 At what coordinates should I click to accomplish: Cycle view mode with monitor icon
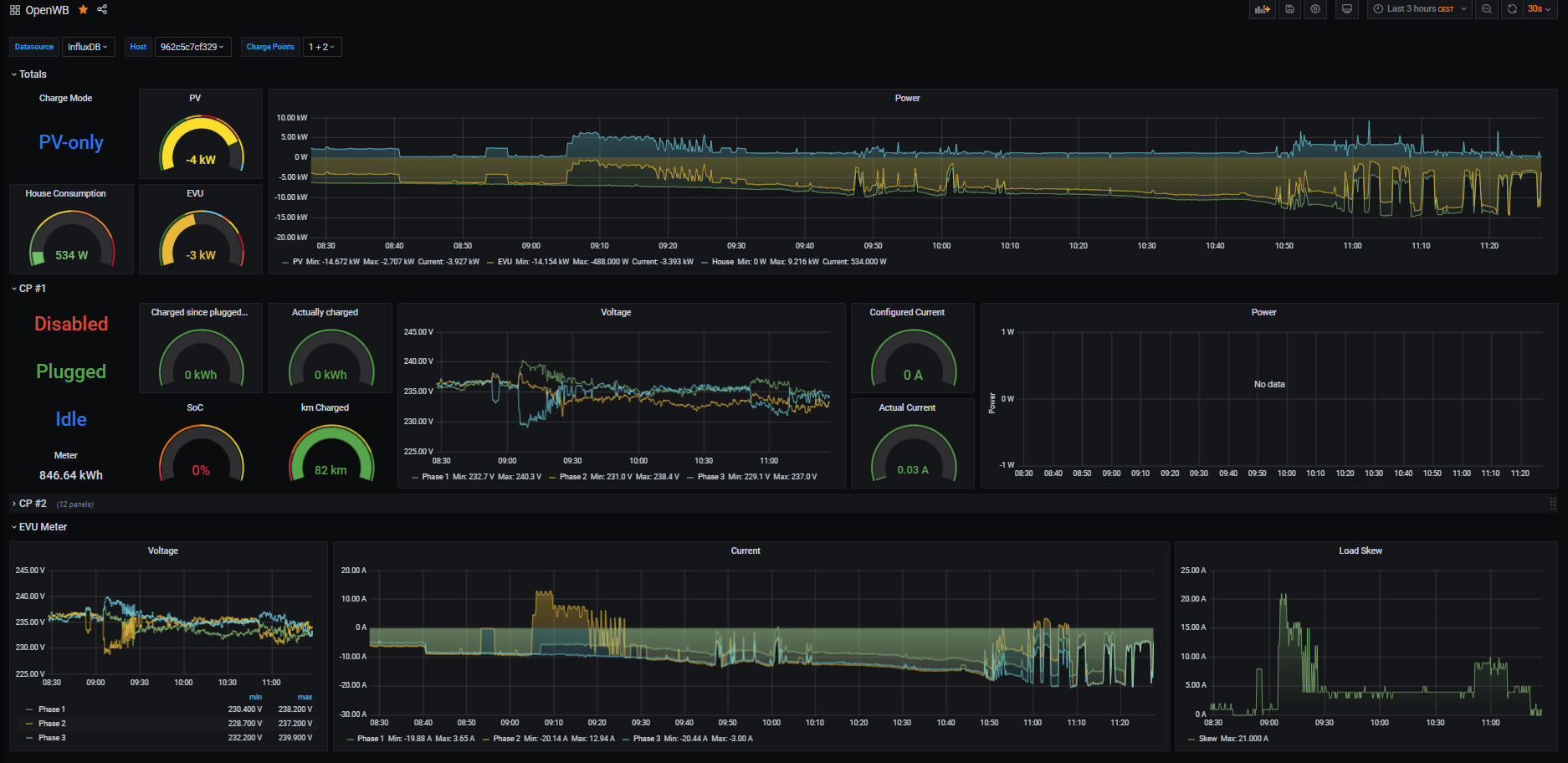tap(1346, 9)
